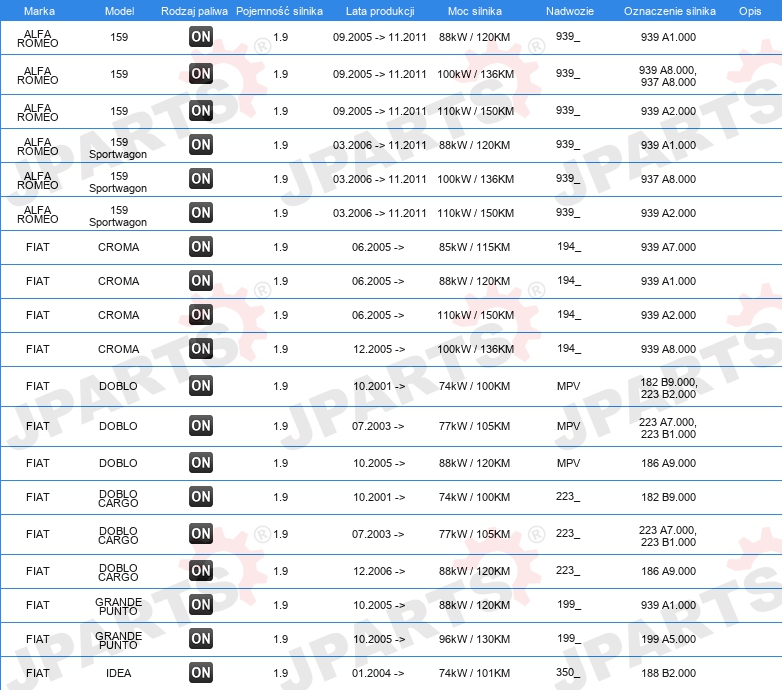The width and height of the screenshot is (782, 690).
Task: Click ON fuel icon in 159 09.2005 150KM row
Action: 201,110
